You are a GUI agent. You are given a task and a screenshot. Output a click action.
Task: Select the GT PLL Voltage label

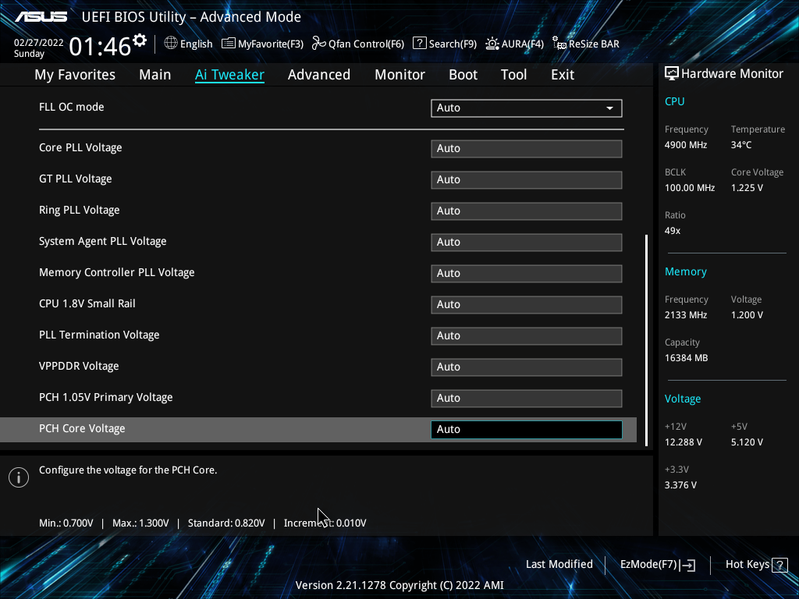[x=75, y=179]
